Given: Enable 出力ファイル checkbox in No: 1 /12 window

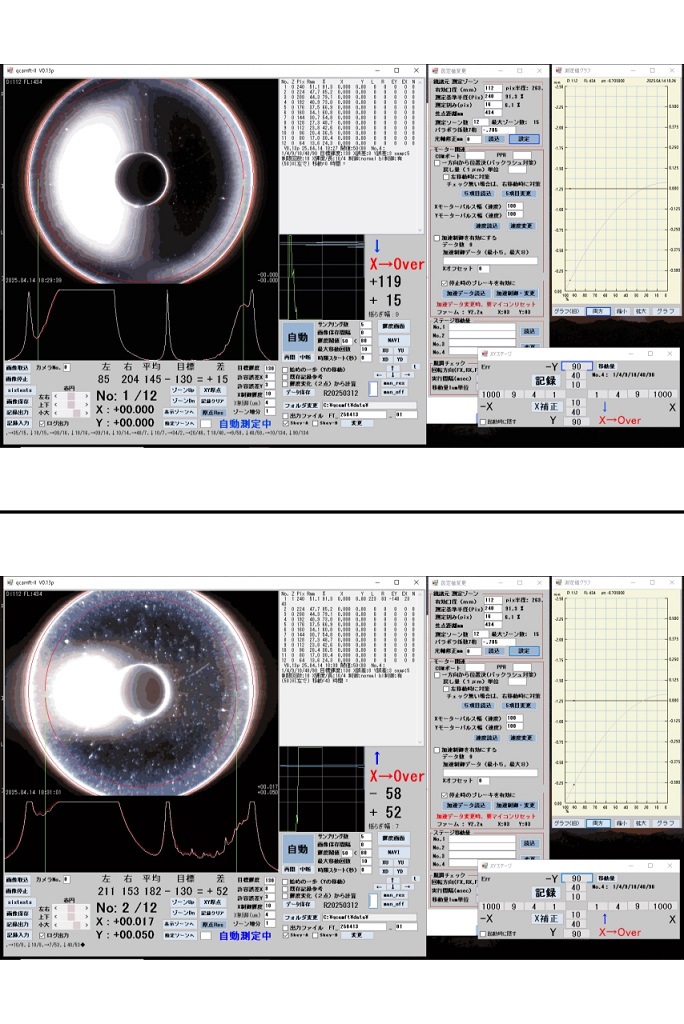Looking at the screenshot, I should pyautogui.click(x=285, y=415).
